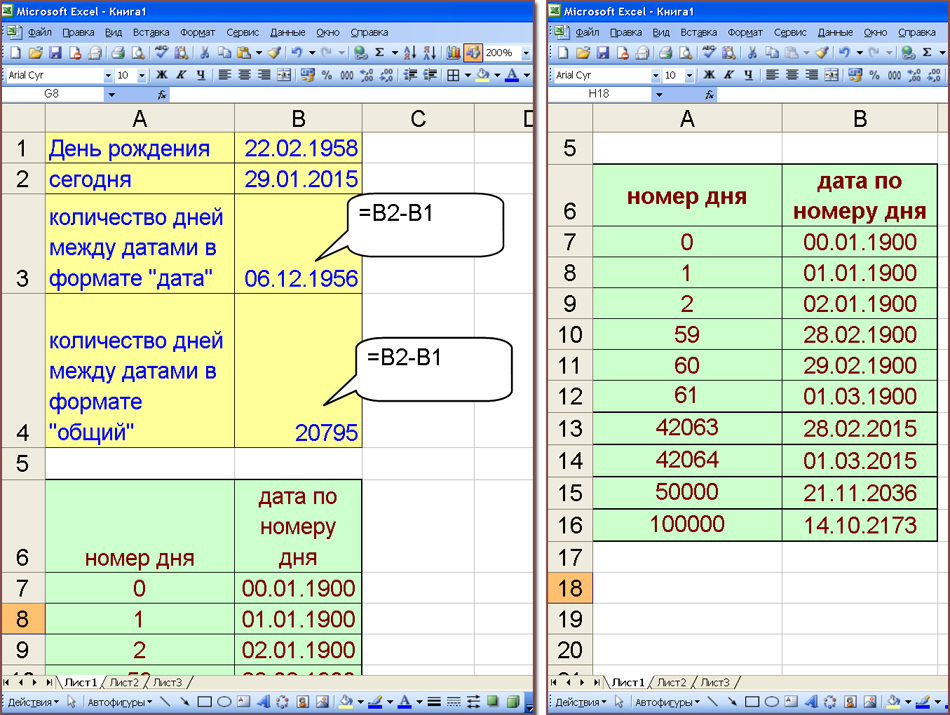
Task: Toggle Drawing toolbar button in left window
Action: pos(473,53)
